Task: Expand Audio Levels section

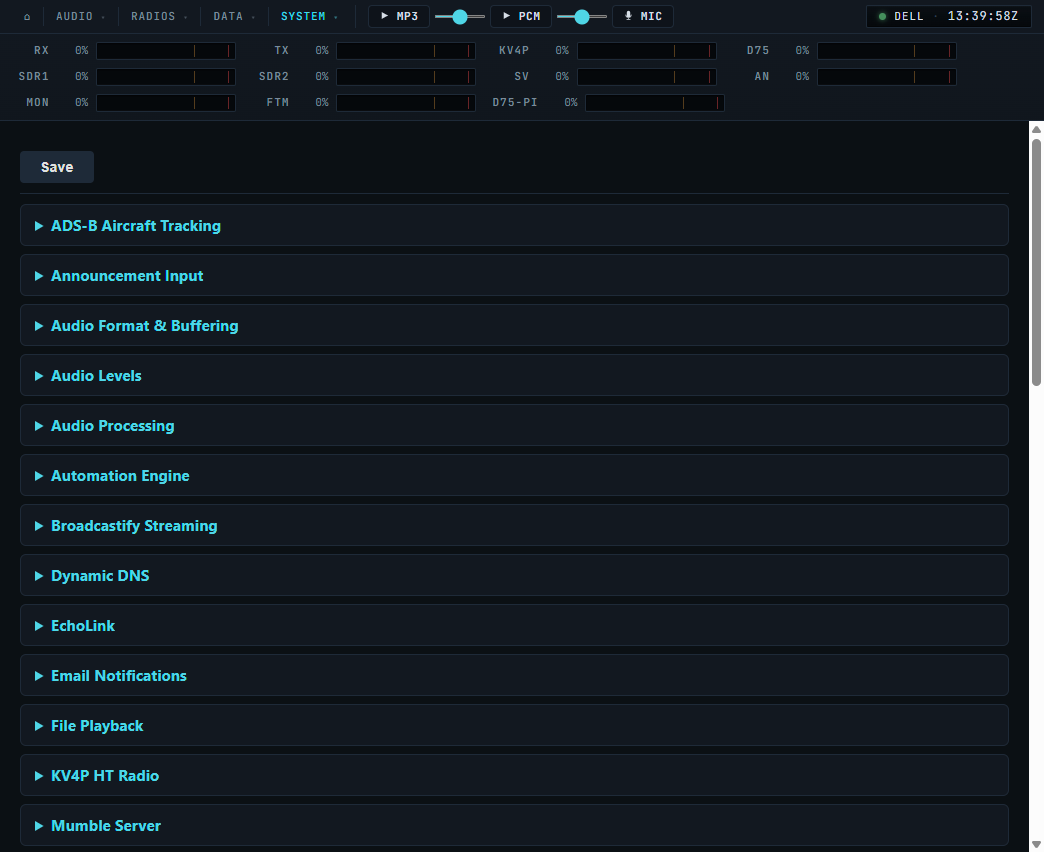Action: (x=514, y=375)
